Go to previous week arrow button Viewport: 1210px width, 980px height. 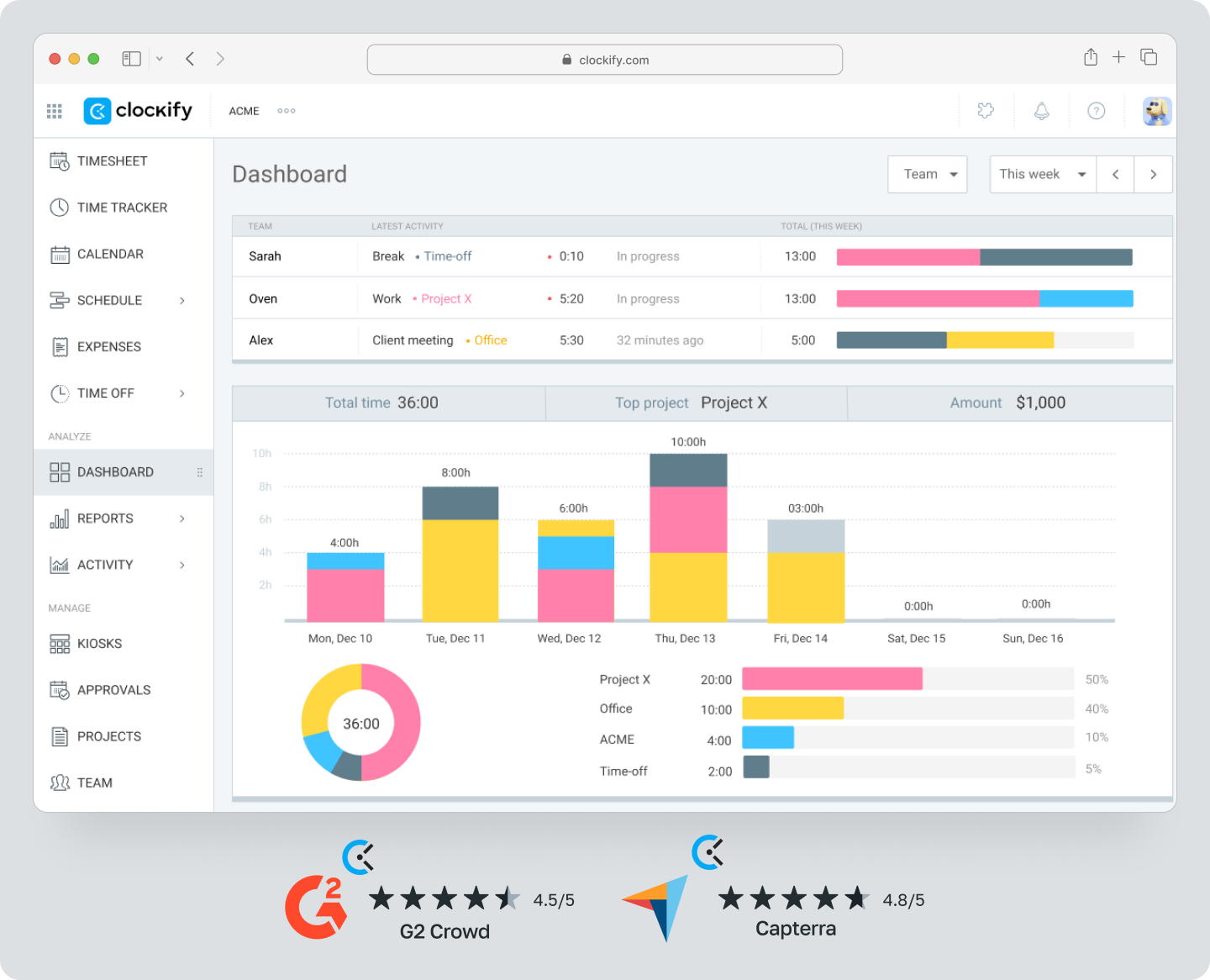pos(1115,174)
